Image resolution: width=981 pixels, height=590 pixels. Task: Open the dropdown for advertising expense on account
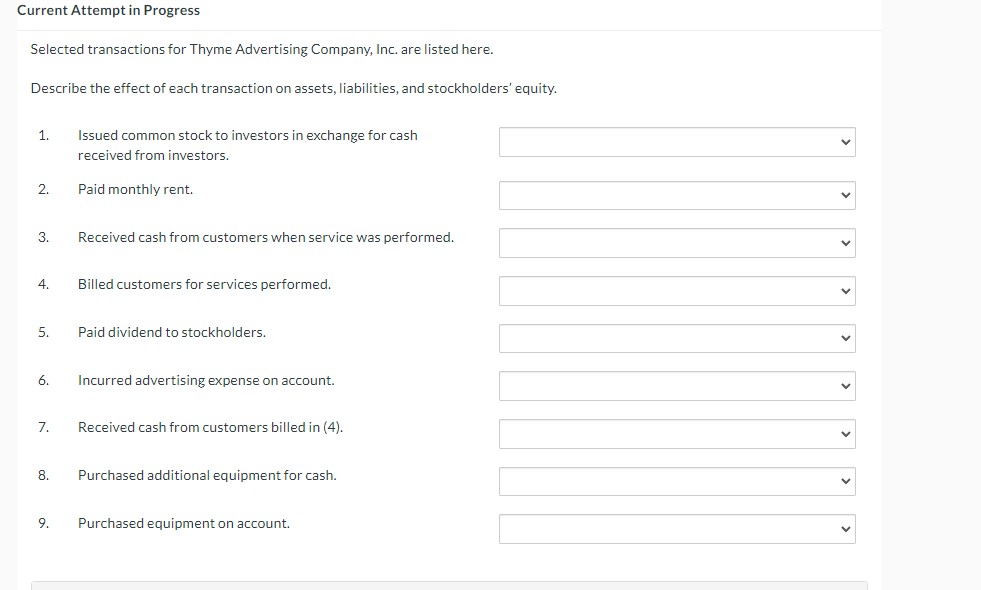click(676, 385)
